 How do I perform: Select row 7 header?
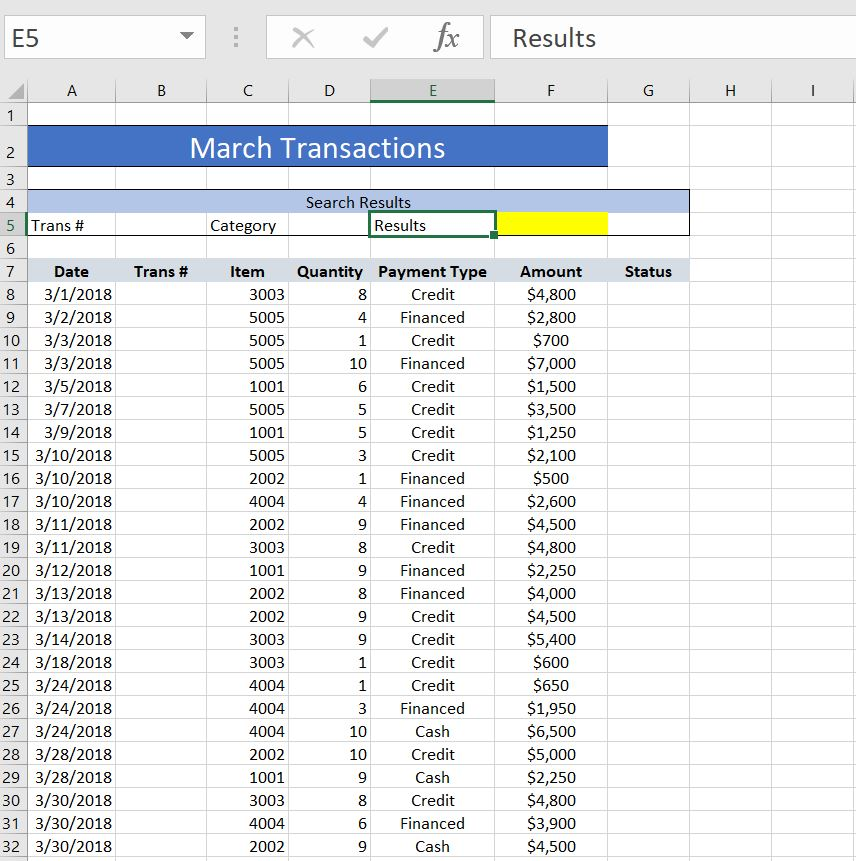coord(13,271)
